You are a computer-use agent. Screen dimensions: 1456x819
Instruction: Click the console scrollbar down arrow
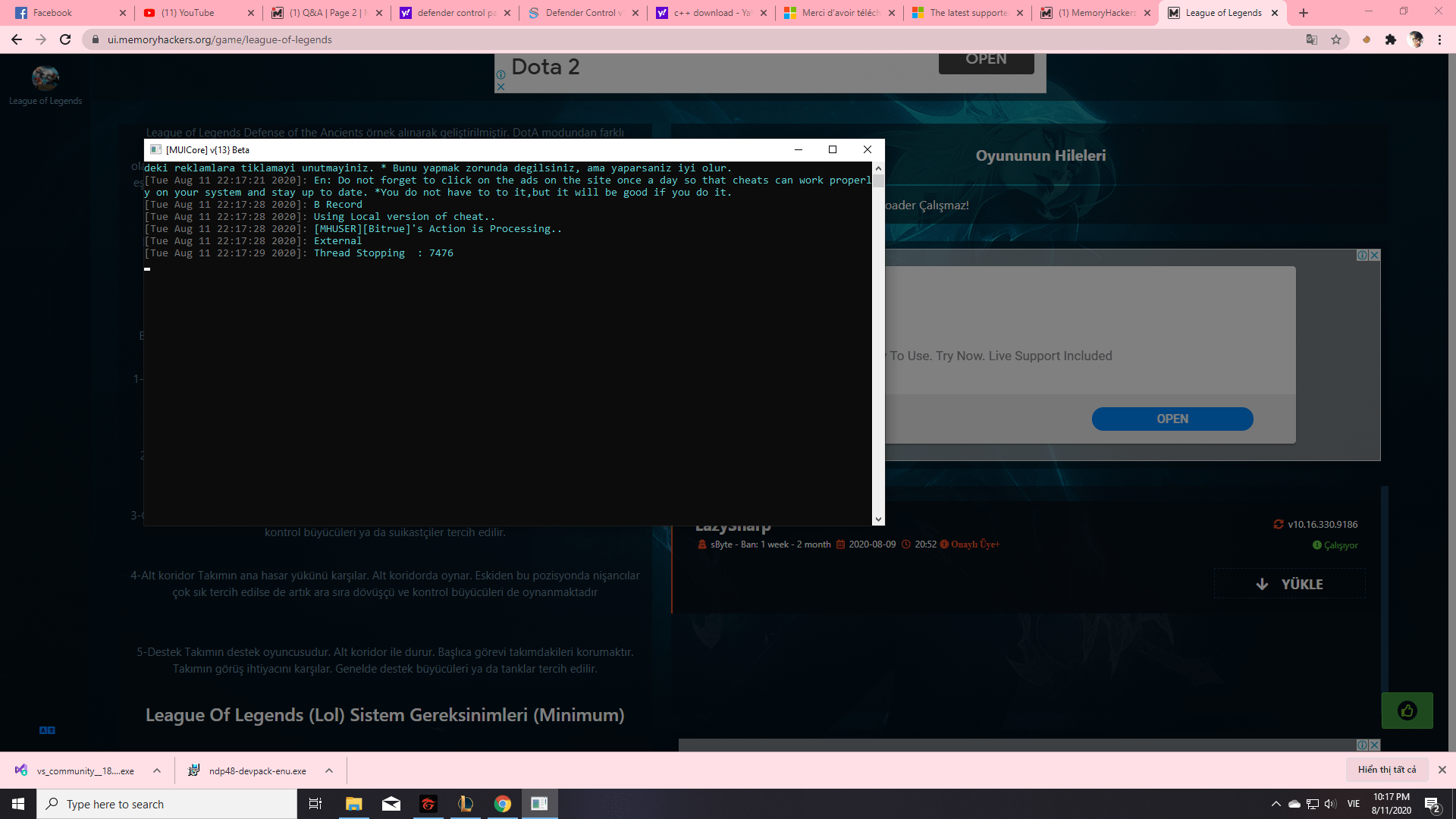click(x=878, y=519)
